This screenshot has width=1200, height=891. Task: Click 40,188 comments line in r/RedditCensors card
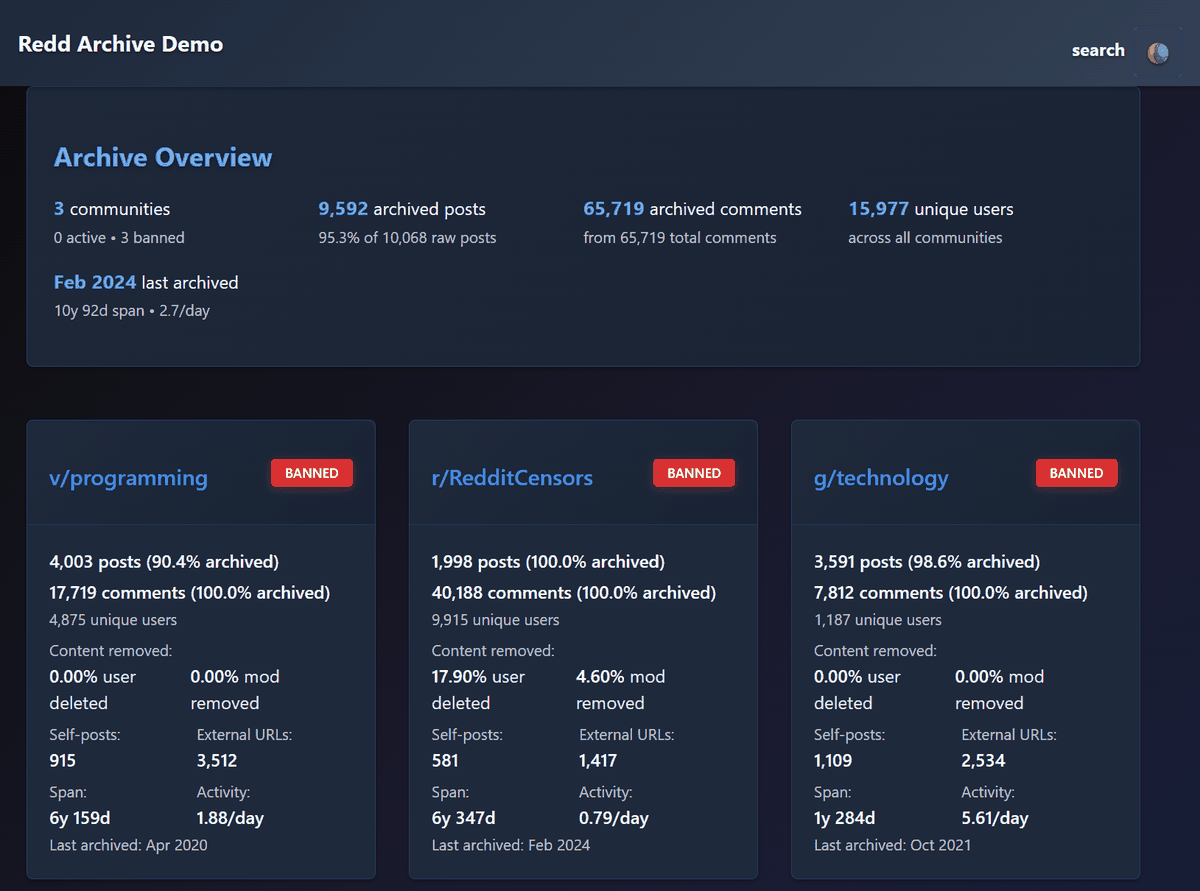tap(573, 593)
